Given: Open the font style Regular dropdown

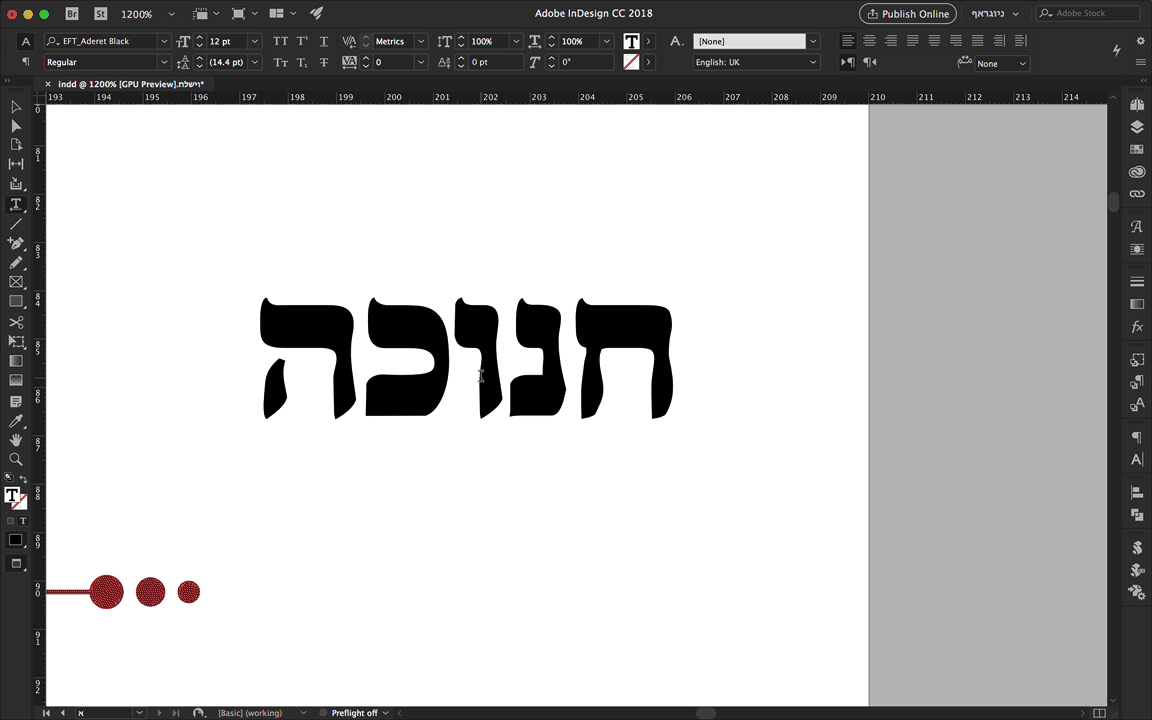Looking at the screenshot, I should point(165,62).
